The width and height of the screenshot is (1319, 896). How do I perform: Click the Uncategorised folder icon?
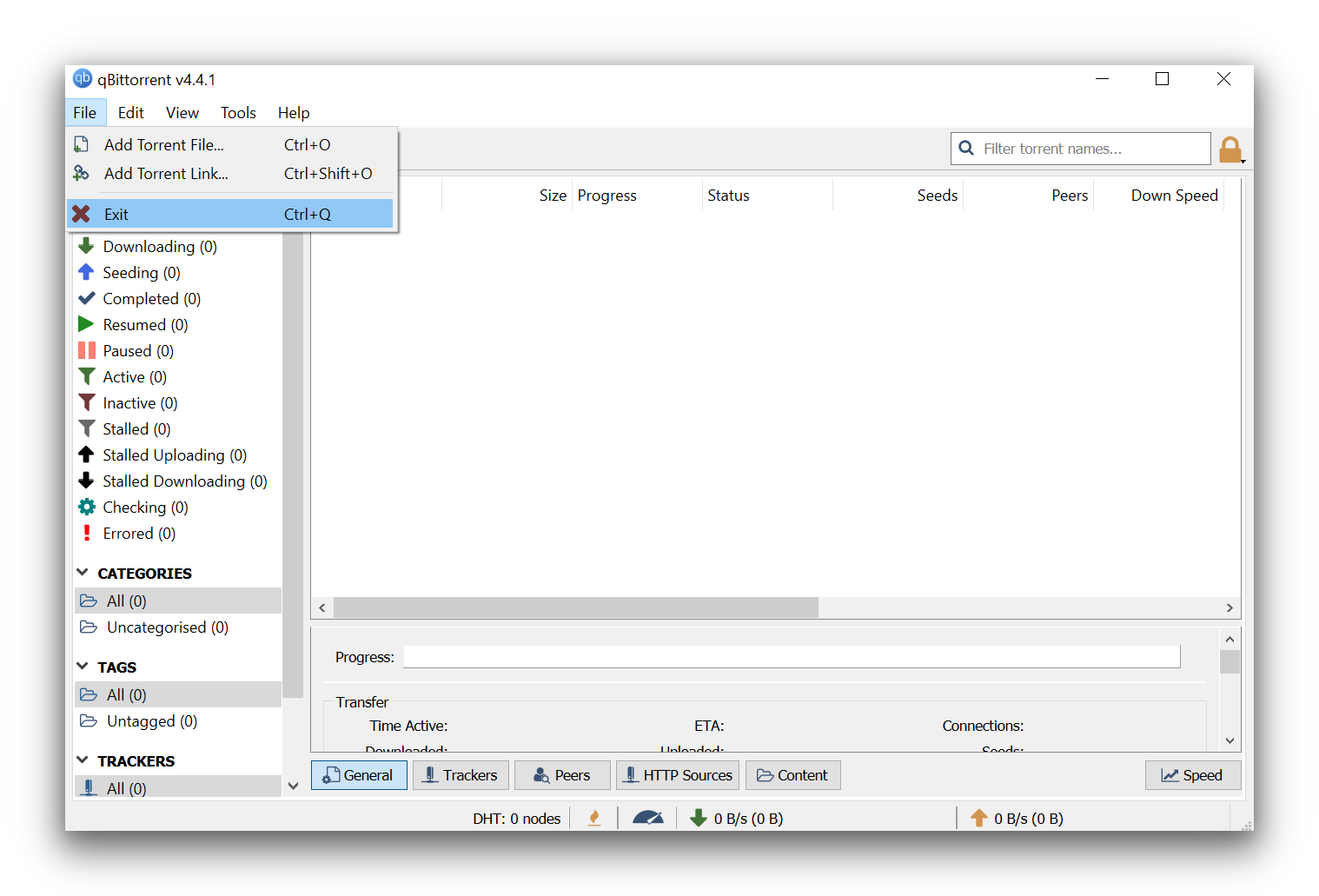[x=89, y=627]
